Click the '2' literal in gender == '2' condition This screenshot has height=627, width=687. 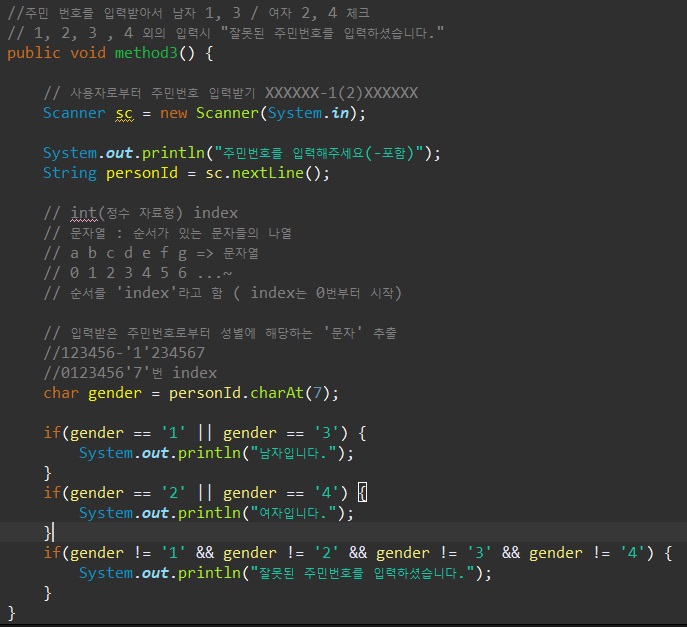[x=174, y=493]
